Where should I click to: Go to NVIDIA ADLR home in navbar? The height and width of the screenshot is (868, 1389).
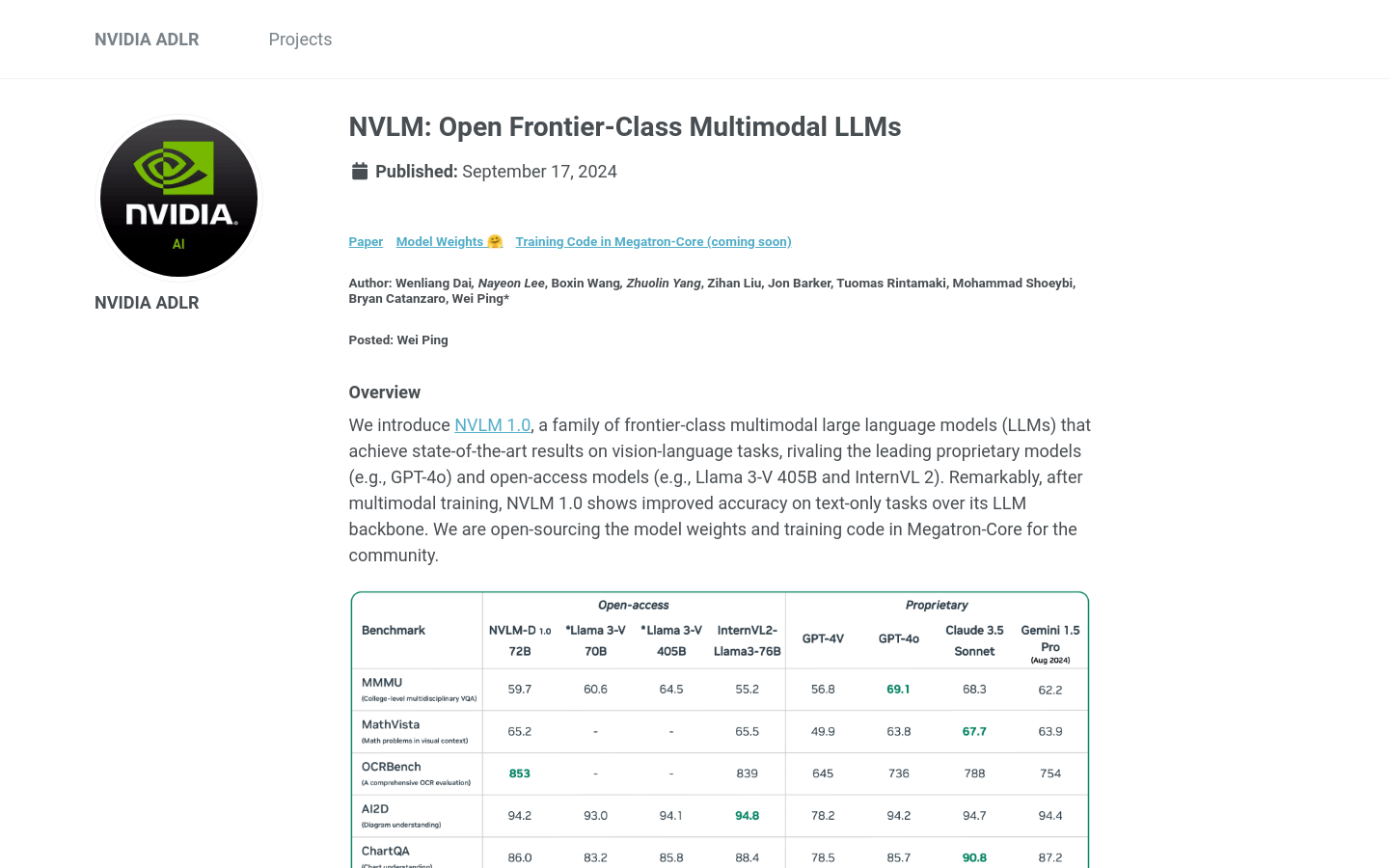tap(147, 40)
